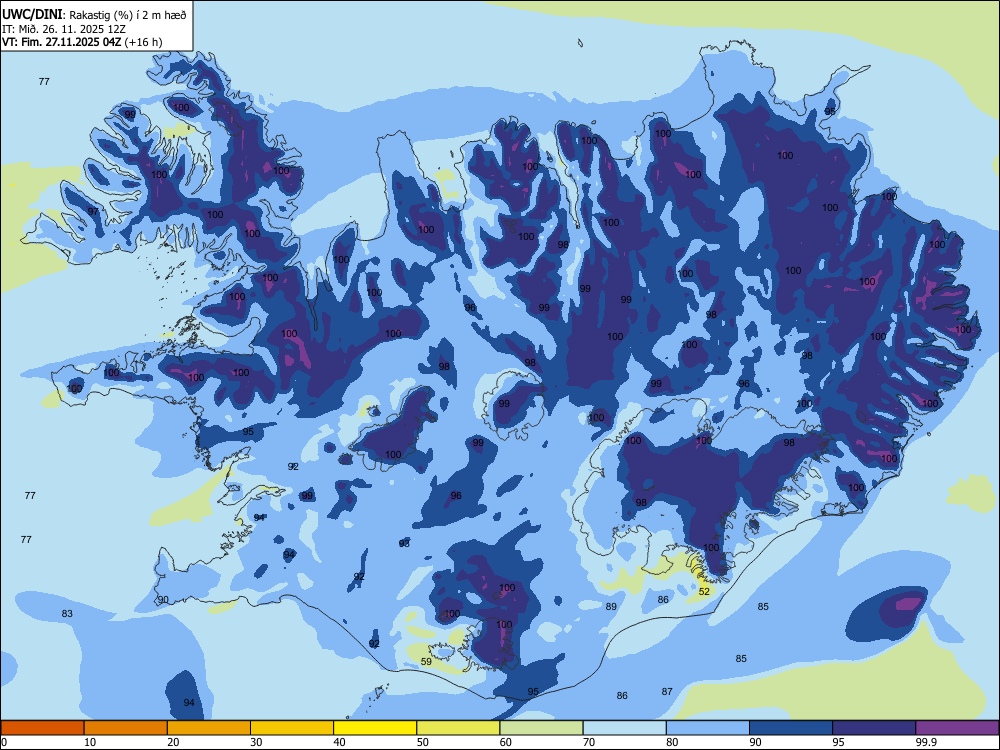Click the legend tick label '60'

(506, 742)
